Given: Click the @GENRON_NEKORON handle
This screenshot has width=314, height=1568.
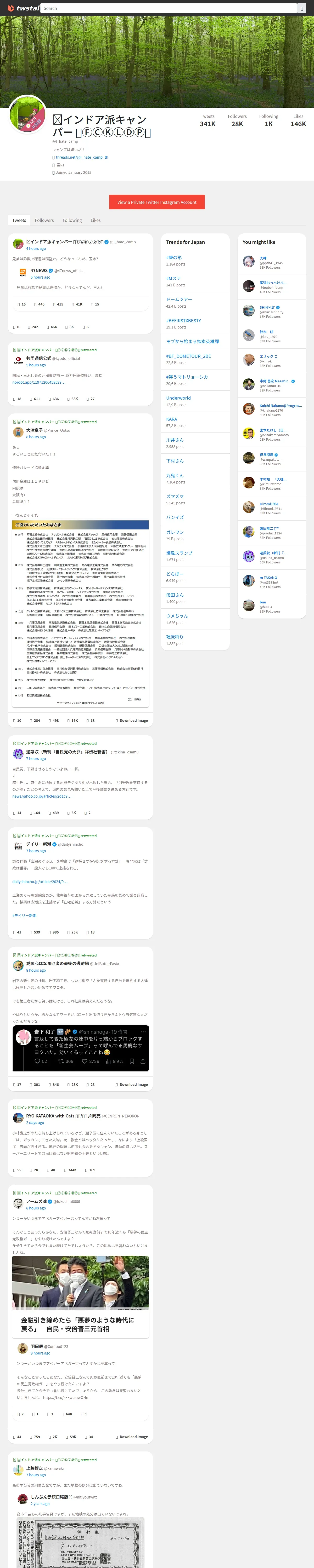Looking at the screenshot, I should pyautogui.click(x=121, y=1116).
